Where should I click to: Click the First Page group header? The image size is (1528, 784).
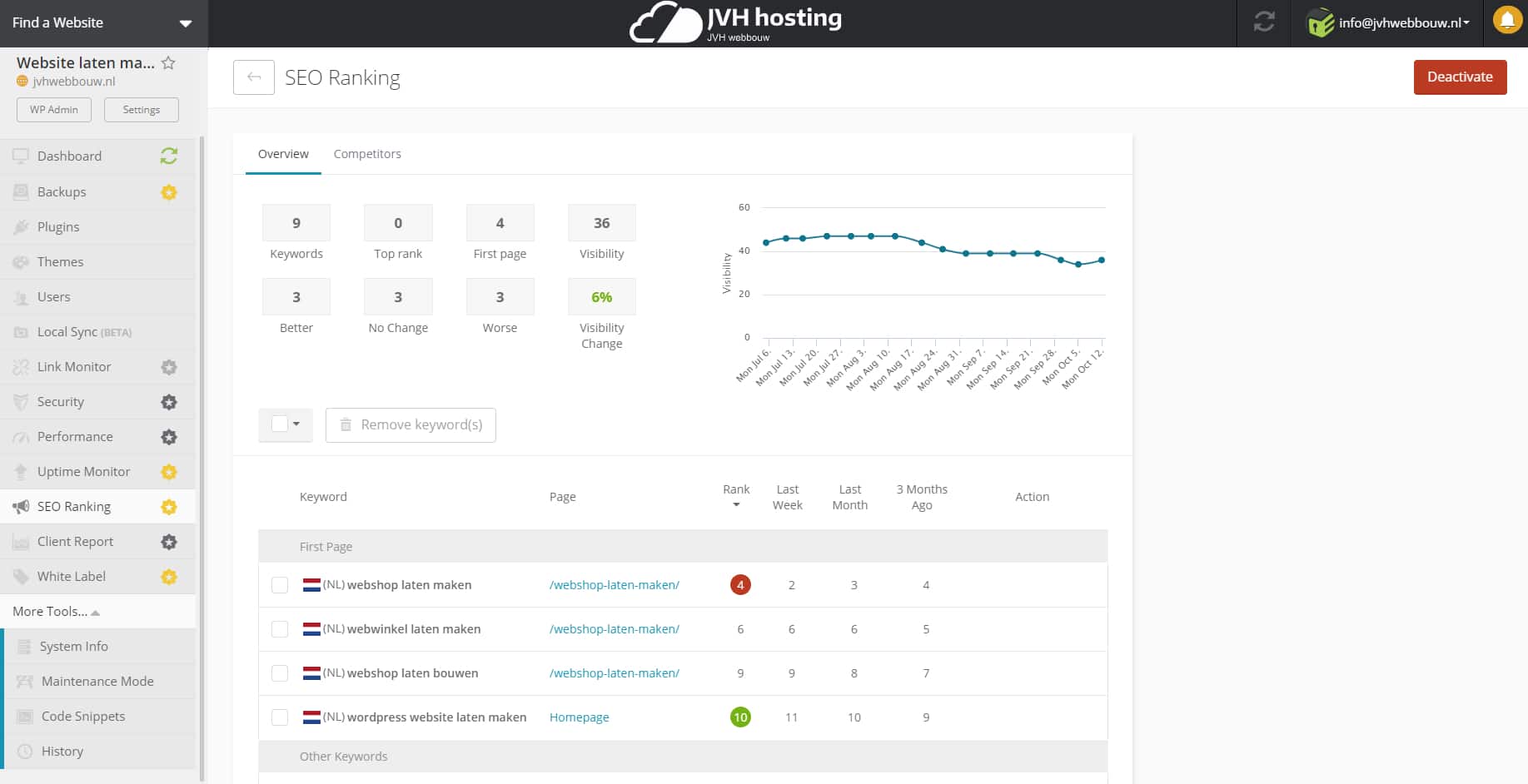click(683, 547)
